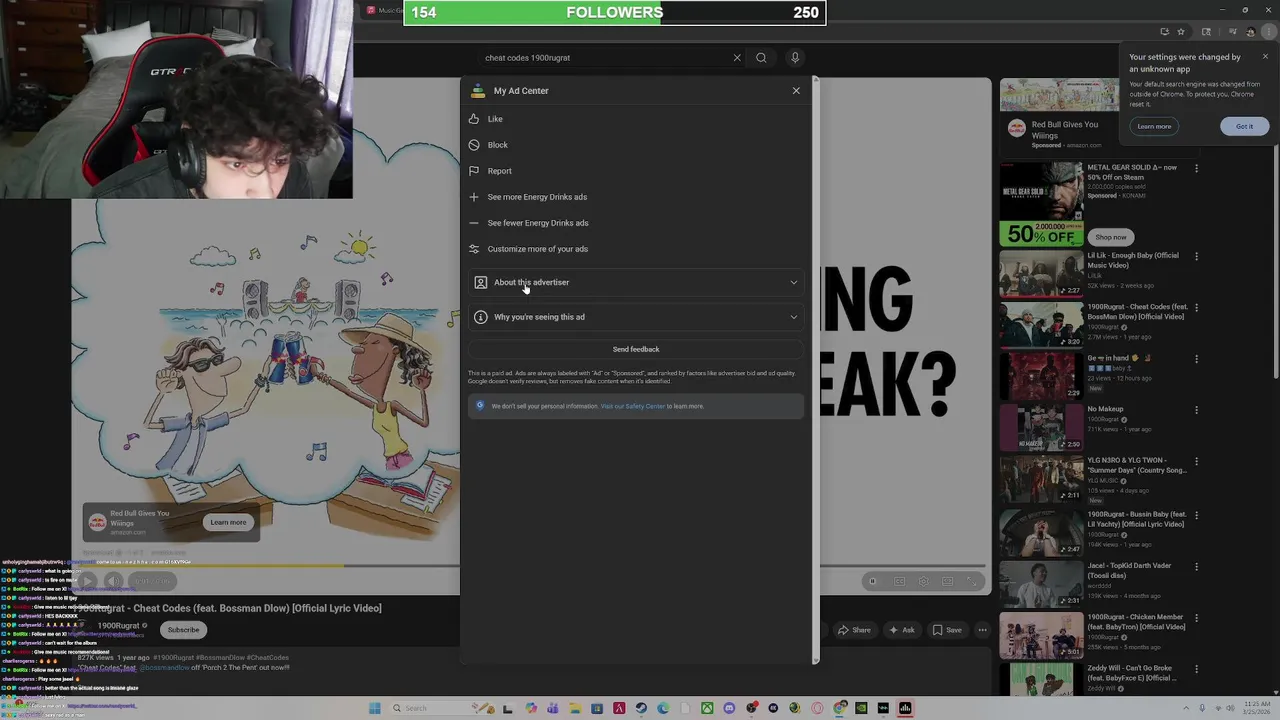This screenshot has height=720, width=1280.
Task: Expand Why you're seeing this ad
Action: click(x=636, y=317)
